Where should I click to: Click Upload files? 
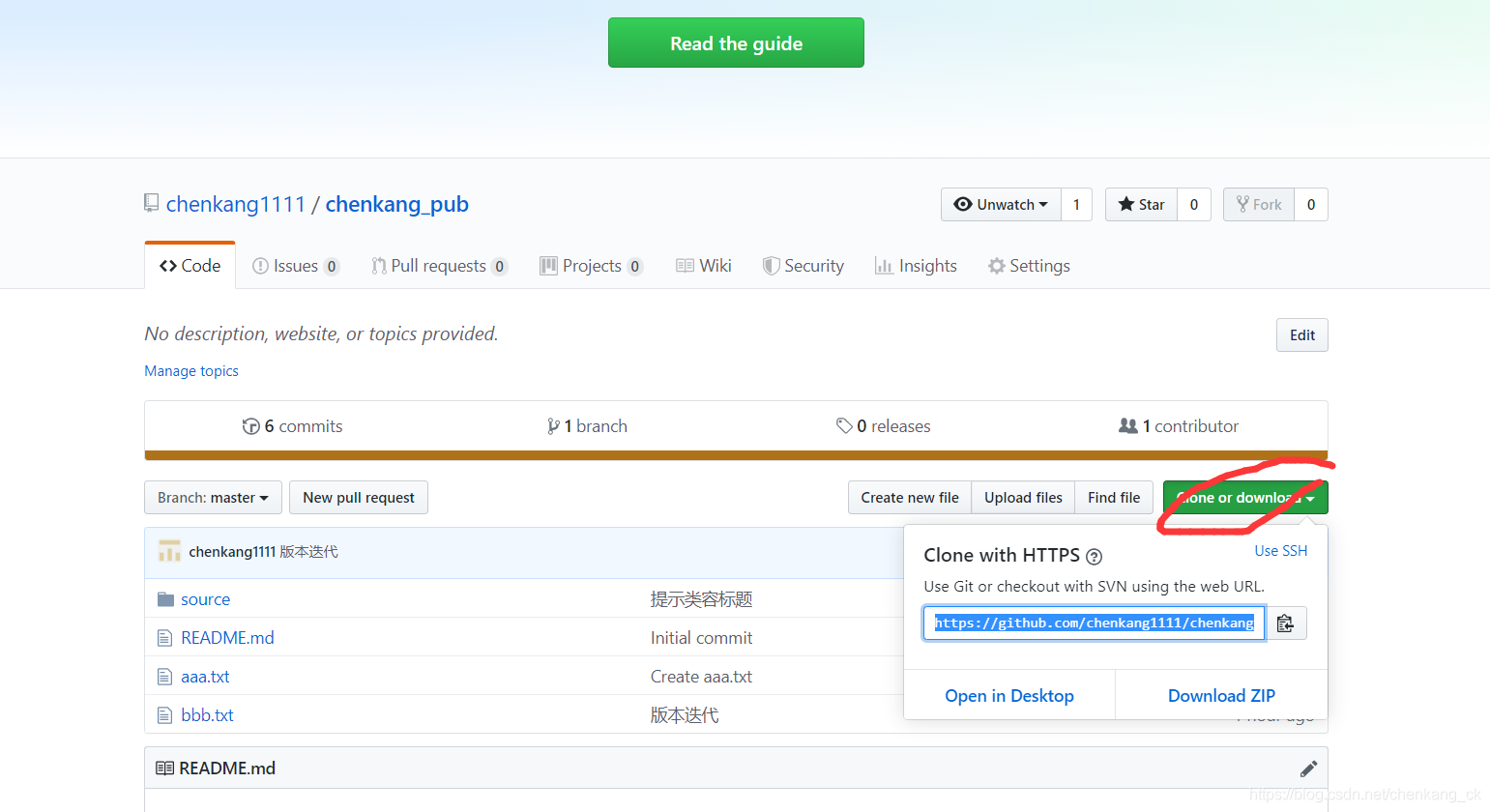[1023, 498]
